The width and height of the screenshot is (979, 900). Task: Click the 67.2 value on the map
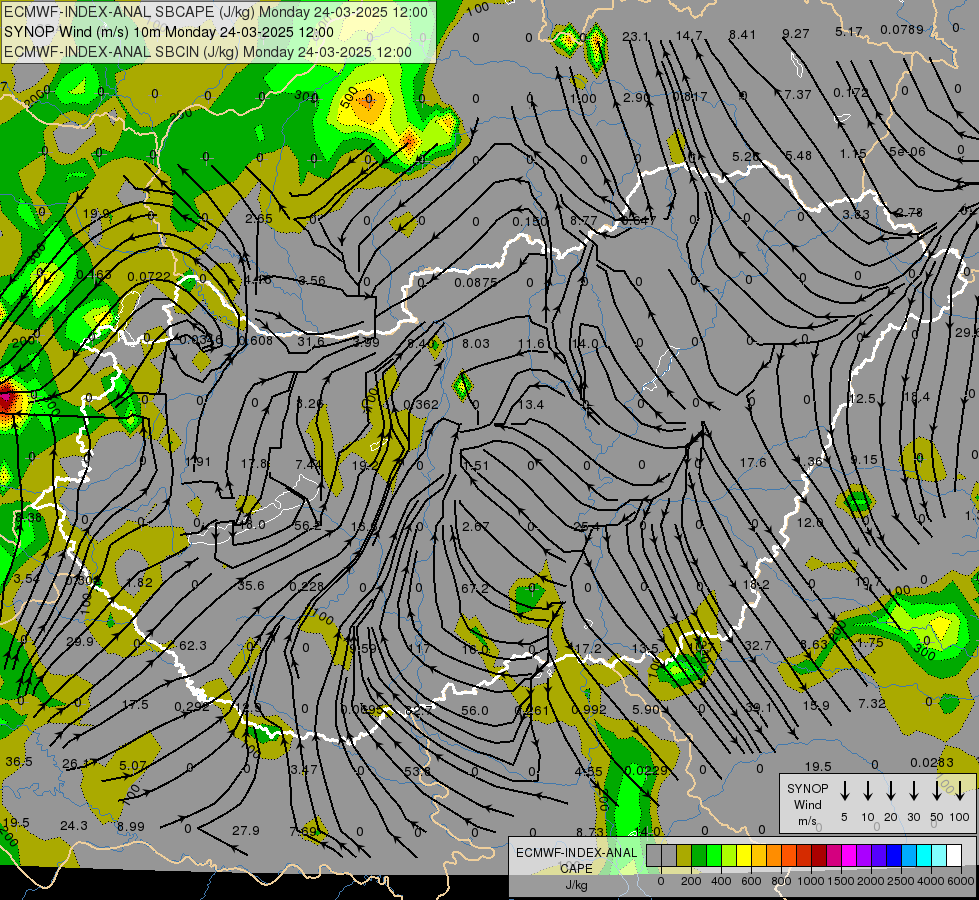[x=475, y=588]
